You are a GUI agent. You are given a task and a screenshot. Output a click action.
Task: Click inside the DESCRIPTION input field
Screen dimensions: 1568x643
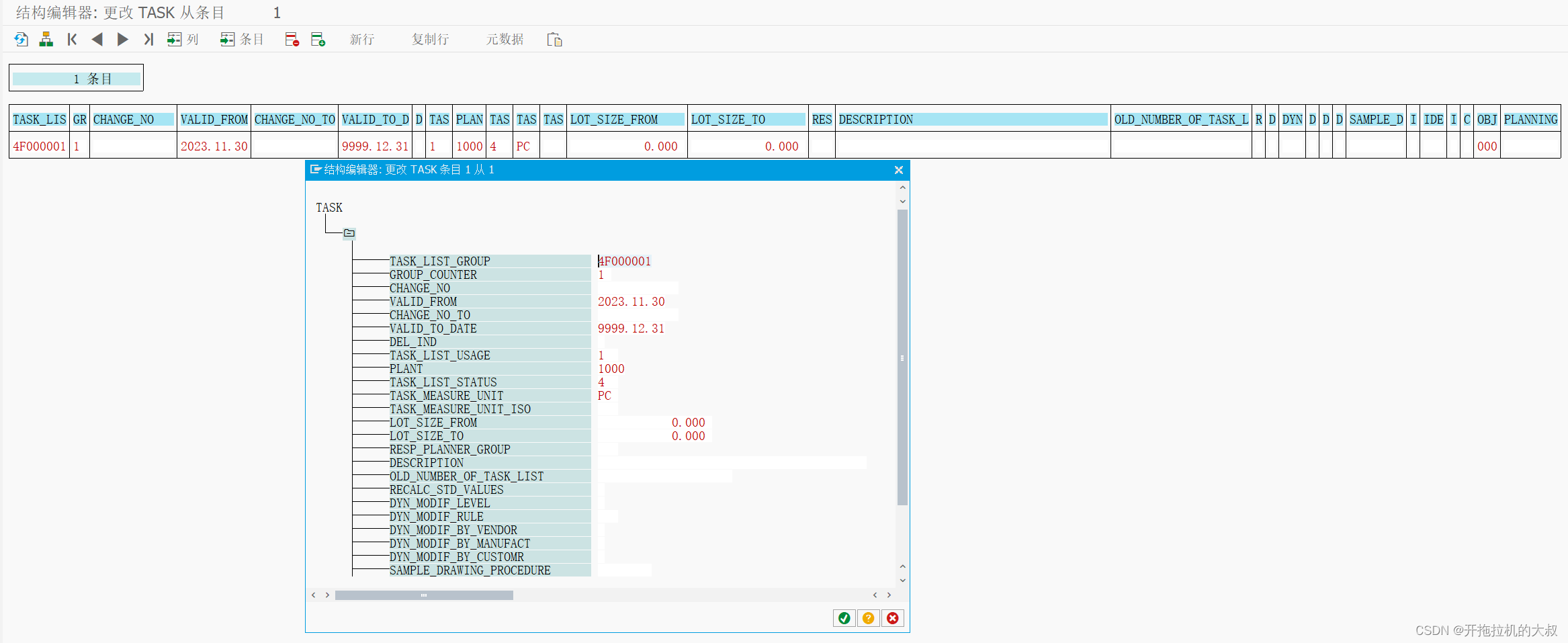[x=732, y=463]
